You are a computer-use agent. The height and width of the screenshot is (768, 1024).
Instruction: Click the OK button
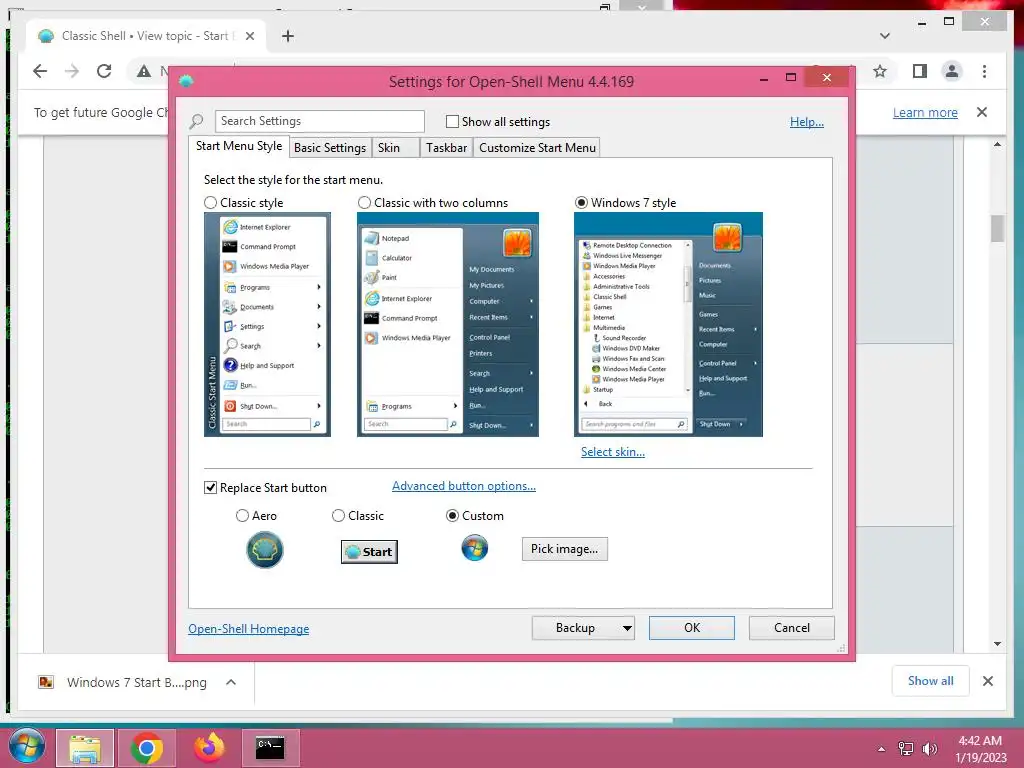click(x=692, y=628)
